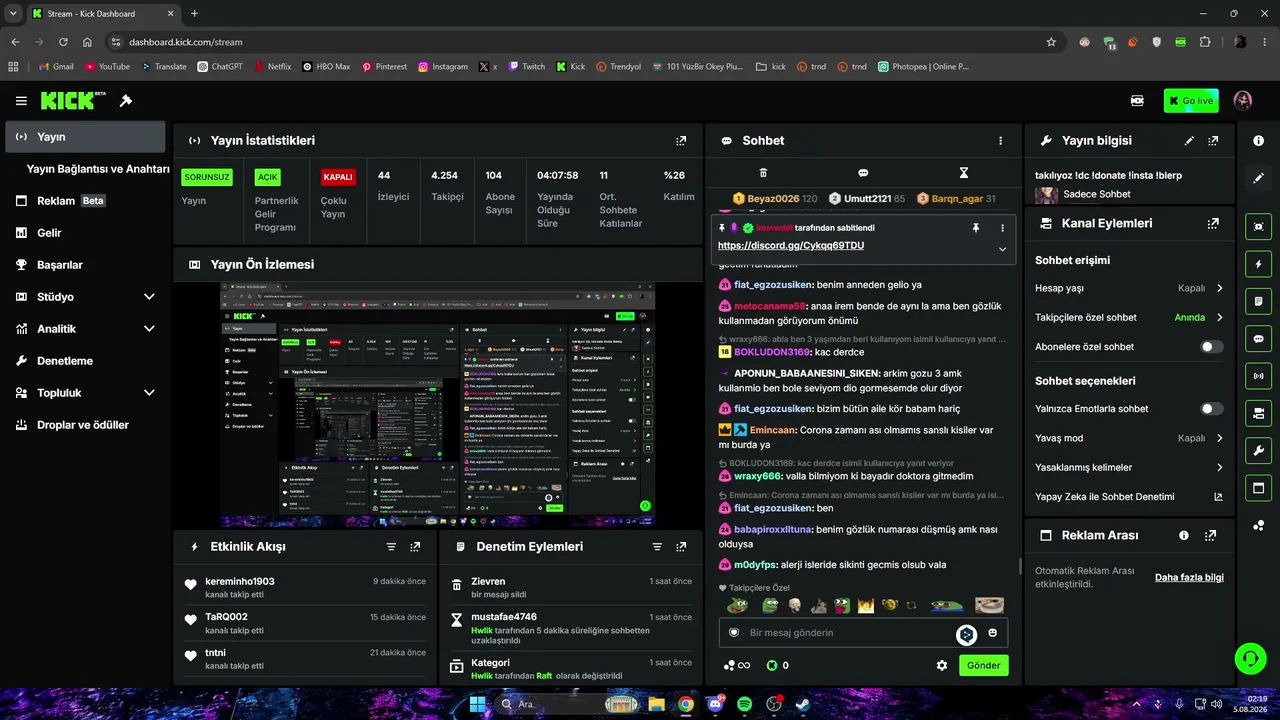Click the hourglass icon in Sohbet toolbar
Screen dimensions: 1280x720
click(x=964, y=173)
